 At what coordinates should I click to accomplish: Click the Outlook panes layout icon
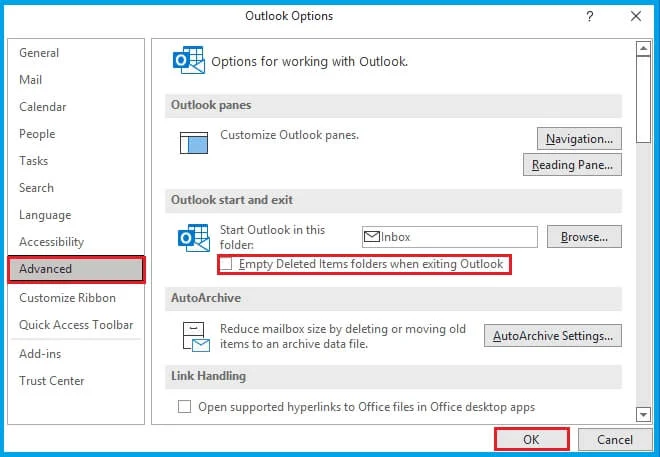194,143
